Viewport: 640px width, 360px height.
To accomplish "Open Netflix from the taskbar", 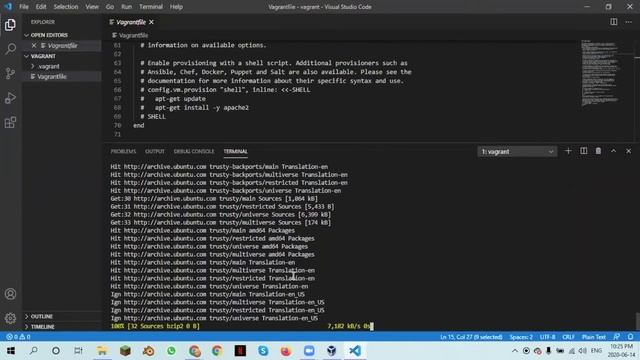I will coord(240,351).
